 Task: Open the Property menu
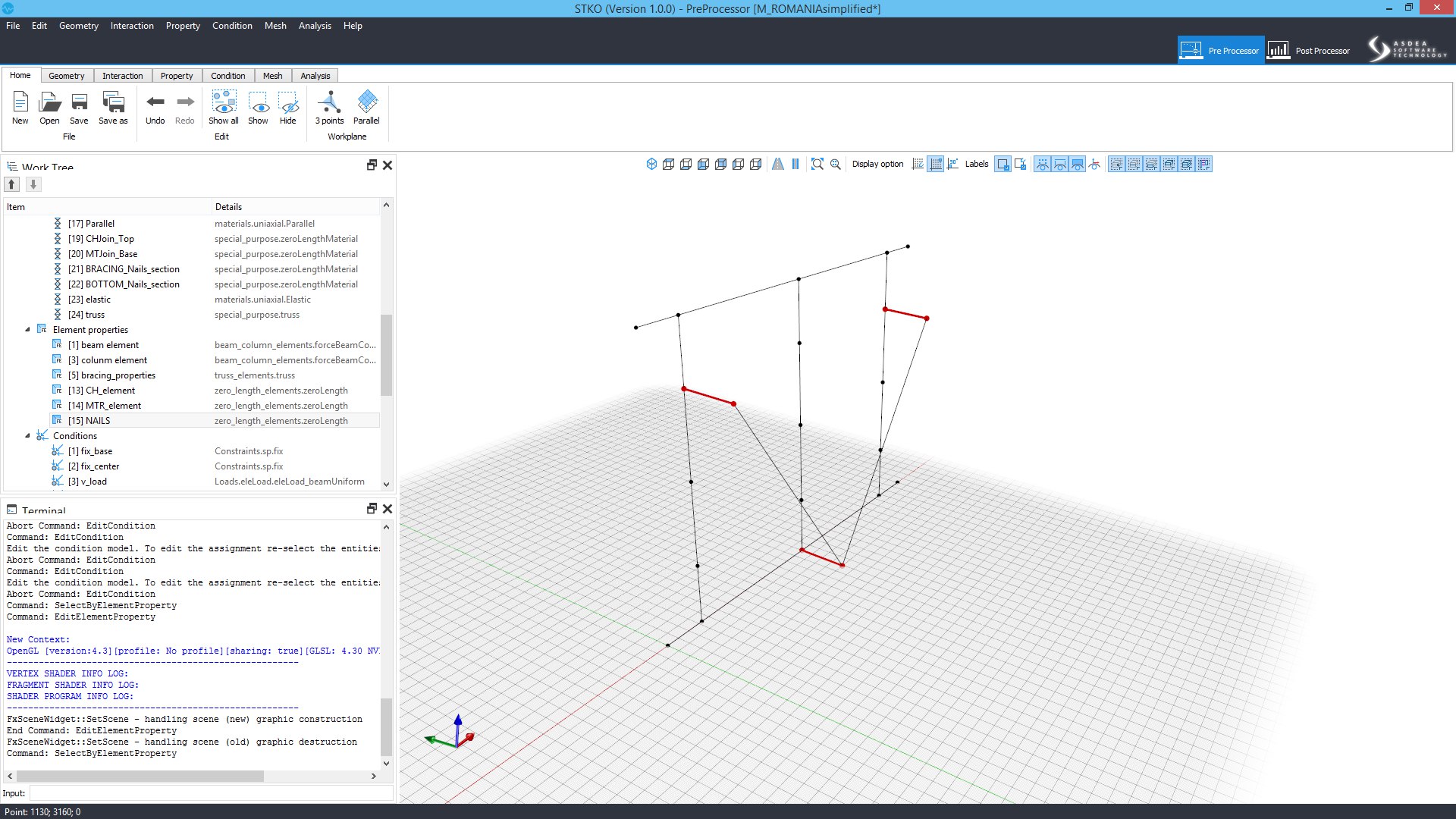[183, 26]
